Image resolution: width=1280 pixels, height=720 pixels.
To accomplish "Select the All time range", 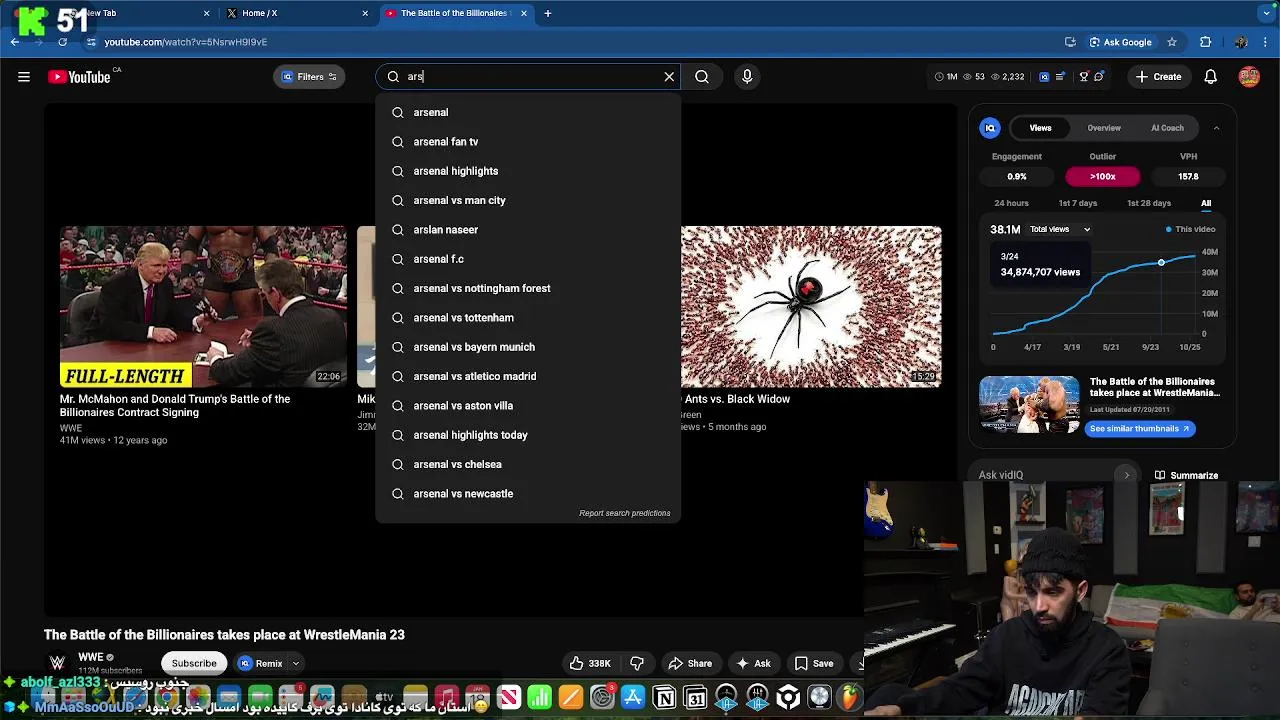I will coord(1206,203).
